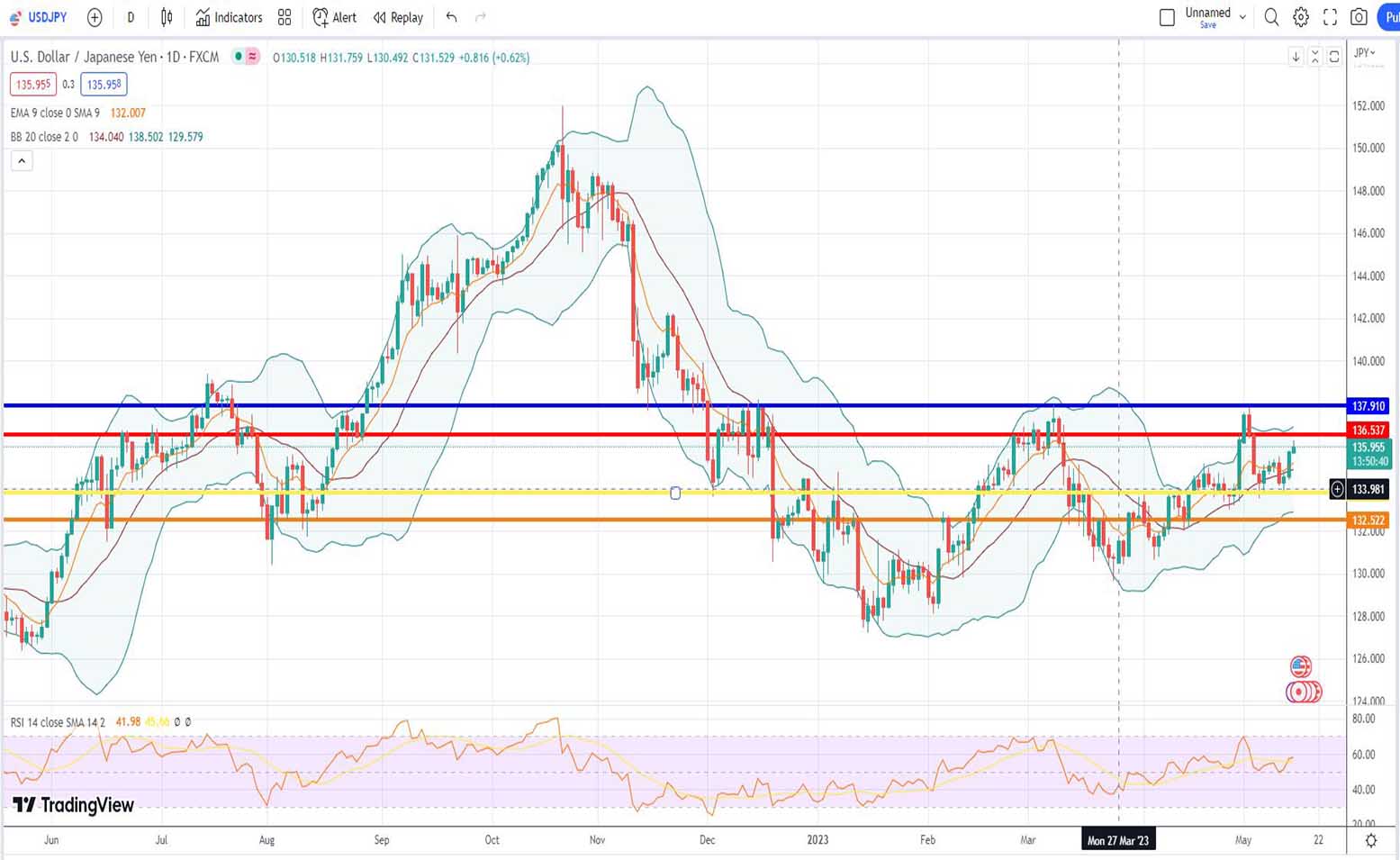Open time axis settings gear at bottom-right
The width and height of the screenshot is (1400, 860).
tap(1370, 840)
